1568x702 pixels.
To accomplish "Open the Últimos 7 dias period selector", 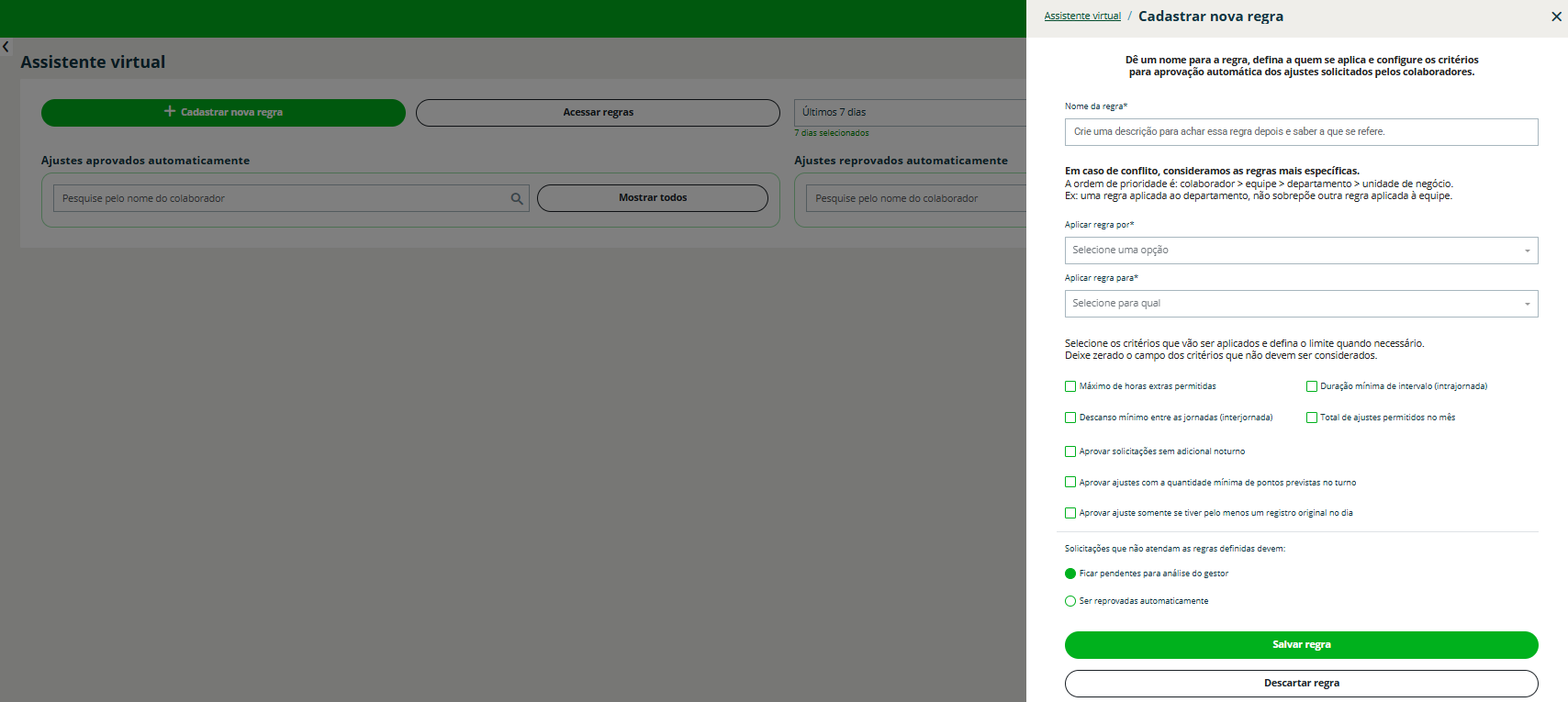I will [909, 112].
